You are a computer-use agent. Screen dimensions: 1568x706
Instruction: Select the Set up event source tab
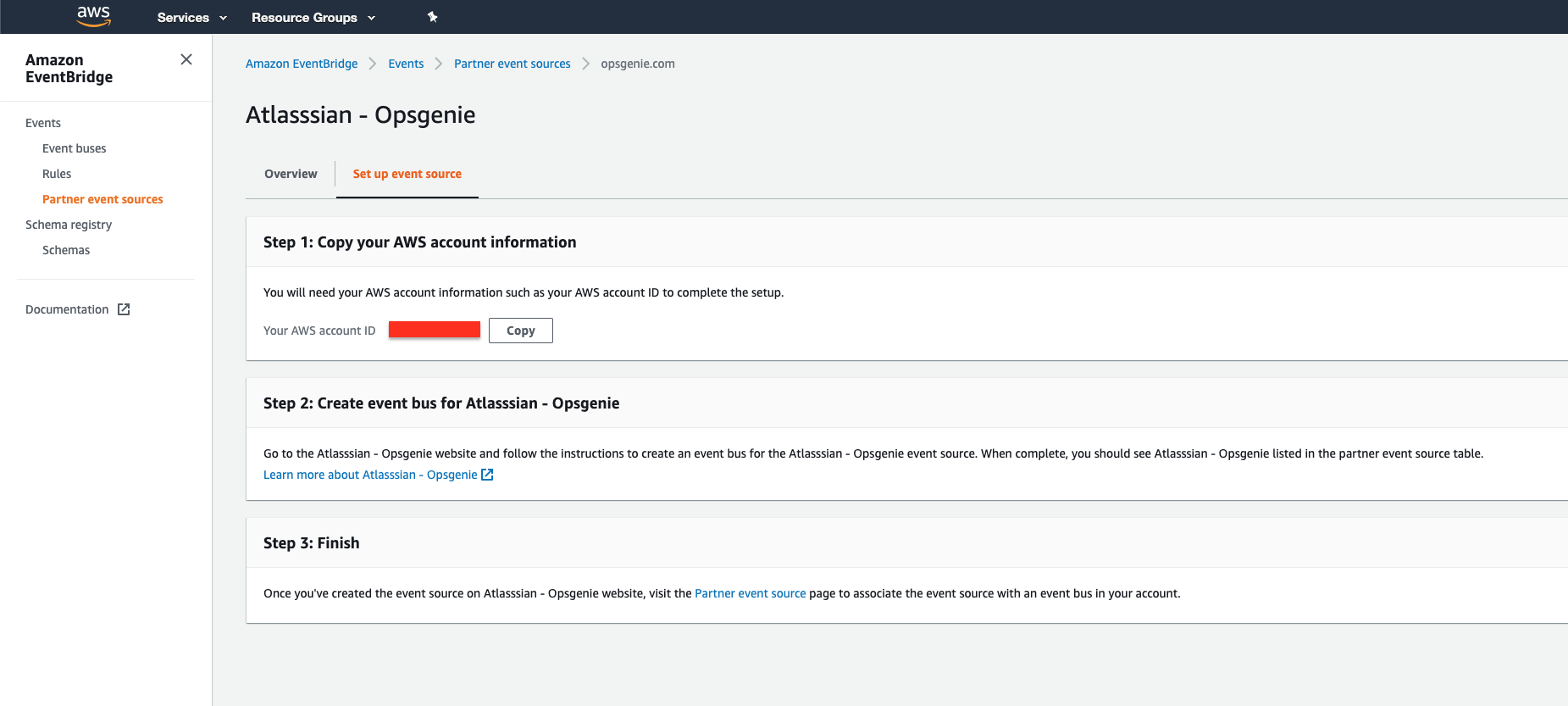[407, 174]
